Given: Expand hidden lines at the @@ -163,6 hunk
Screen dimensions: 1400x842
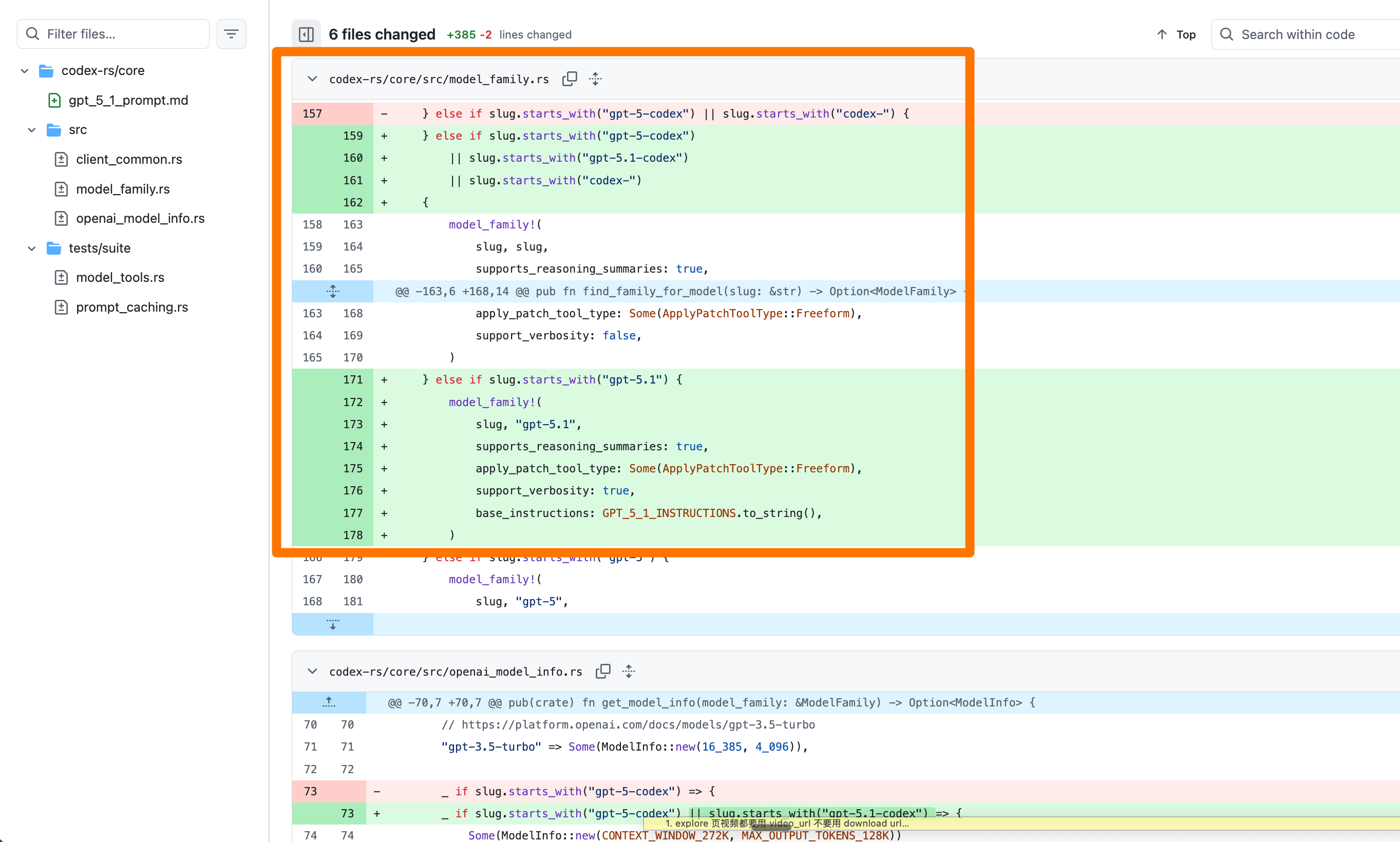Looking at the screenshot, I should 333,291.
